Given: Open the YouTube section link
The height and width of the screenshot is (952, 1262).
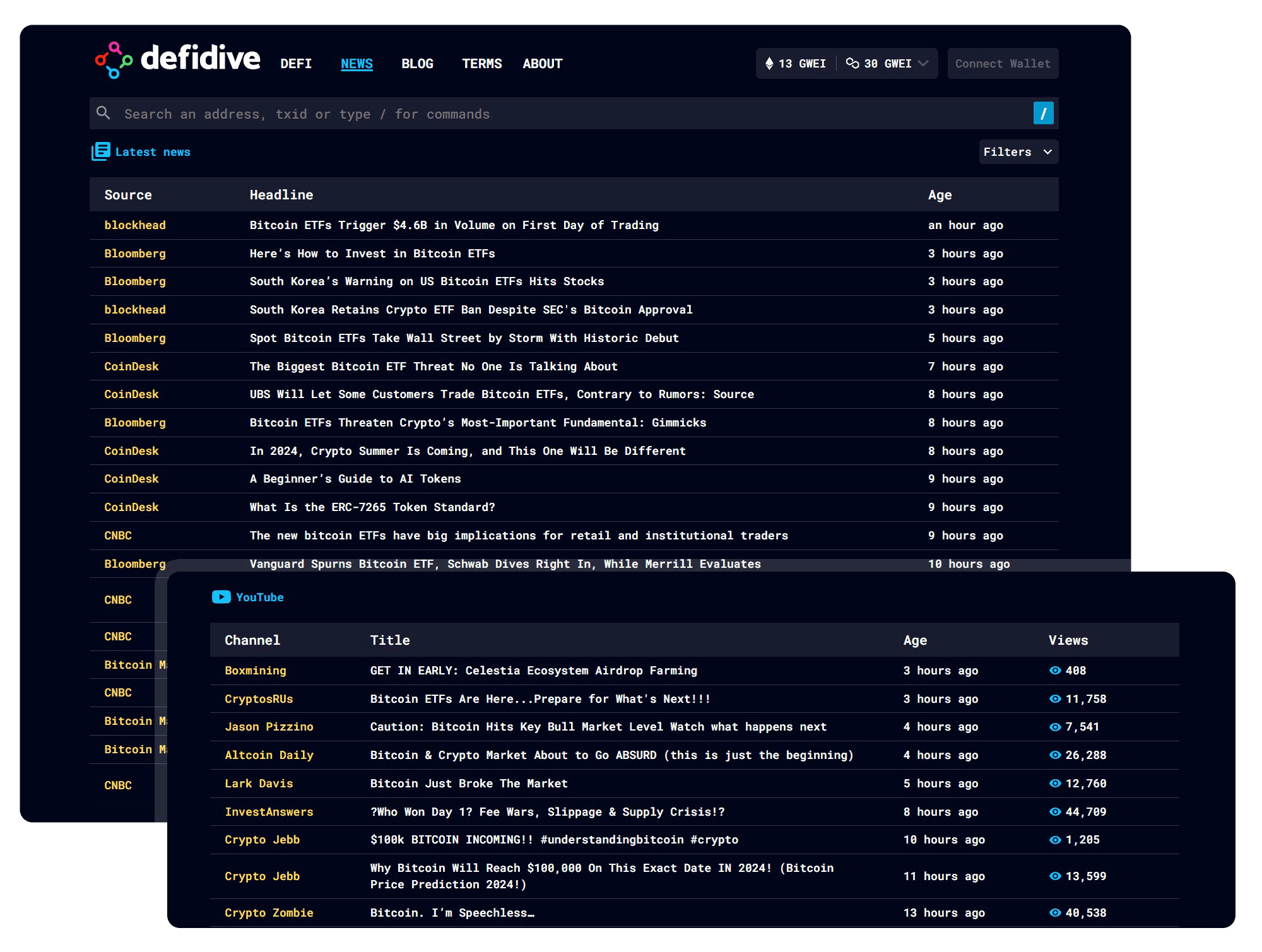Looking at the screenshot, I should (x=259, y=597).
